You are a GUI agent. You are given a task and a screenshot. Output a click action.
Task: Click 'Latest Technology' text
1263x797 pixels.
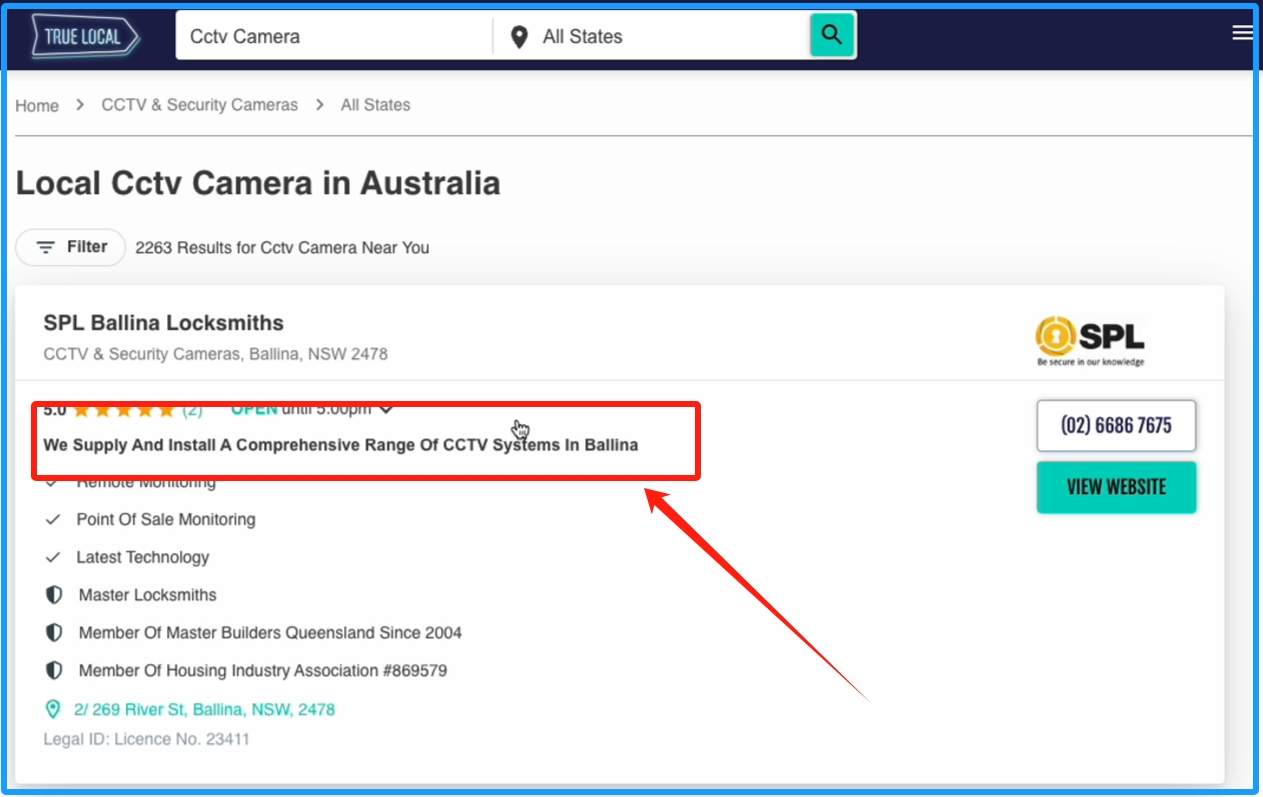pos(143,557)
